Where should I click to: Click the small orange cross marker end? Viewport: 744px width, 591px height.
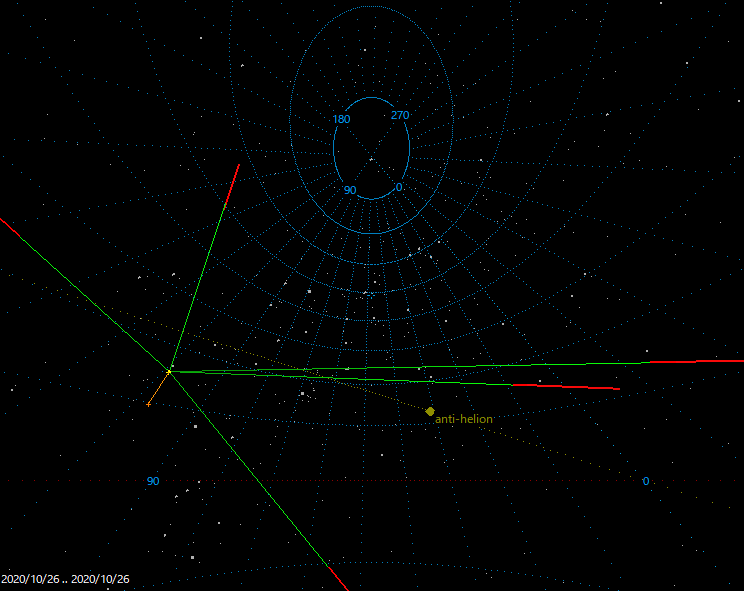149,405
